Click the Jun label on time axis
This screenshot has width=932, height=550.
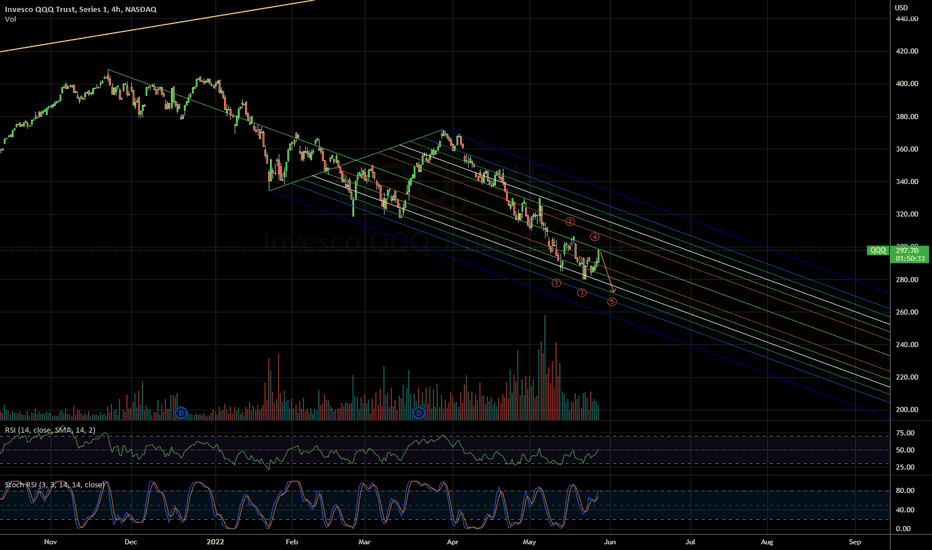pos(610,542)
